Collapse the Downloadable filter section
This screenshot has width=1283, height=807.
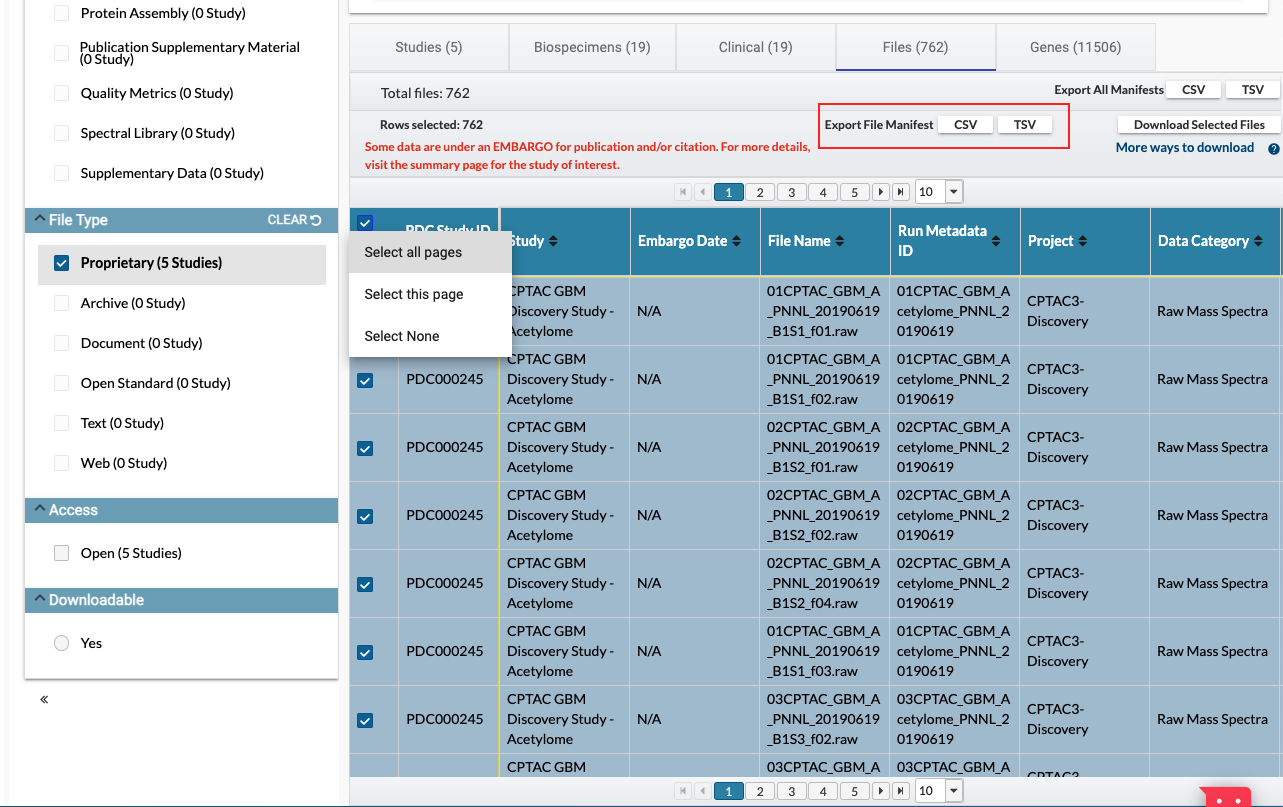(x=40, y=600)
